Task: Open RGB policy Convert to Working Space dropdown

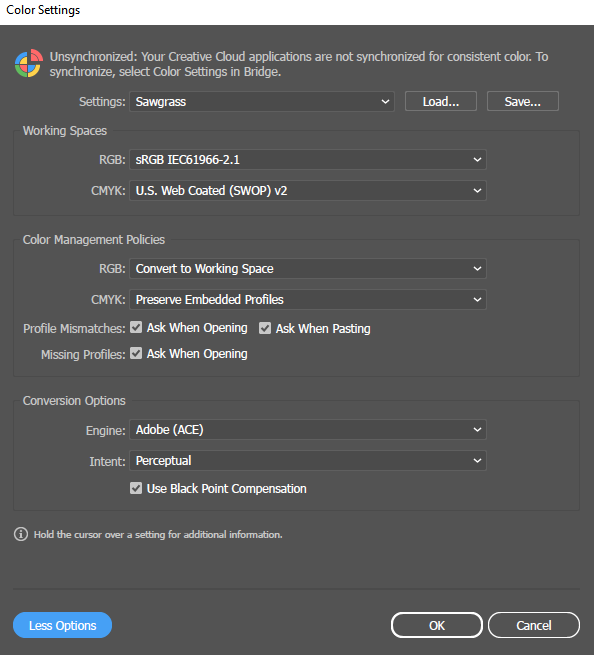Action: (308, 269)
